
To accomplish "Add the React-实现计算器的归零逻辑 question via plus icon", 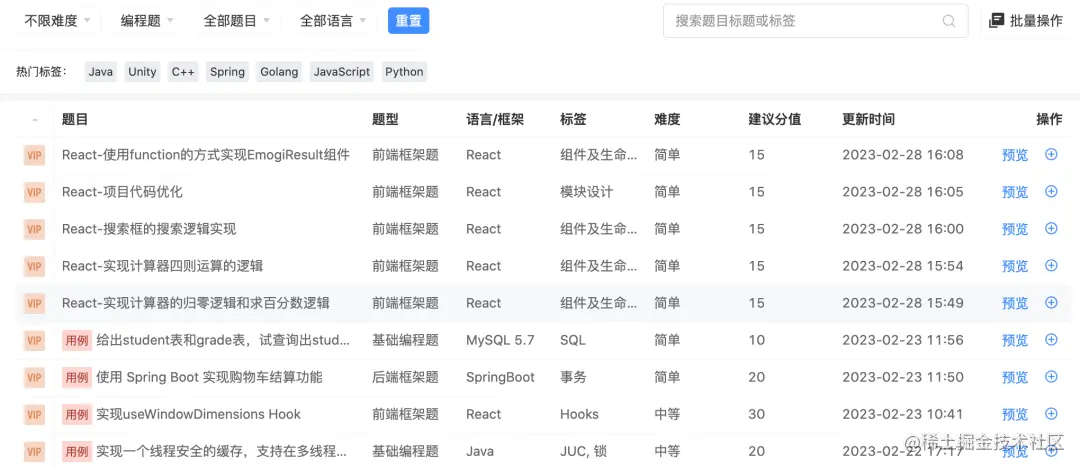I will pyautogui.click(x=1051, y=303).
